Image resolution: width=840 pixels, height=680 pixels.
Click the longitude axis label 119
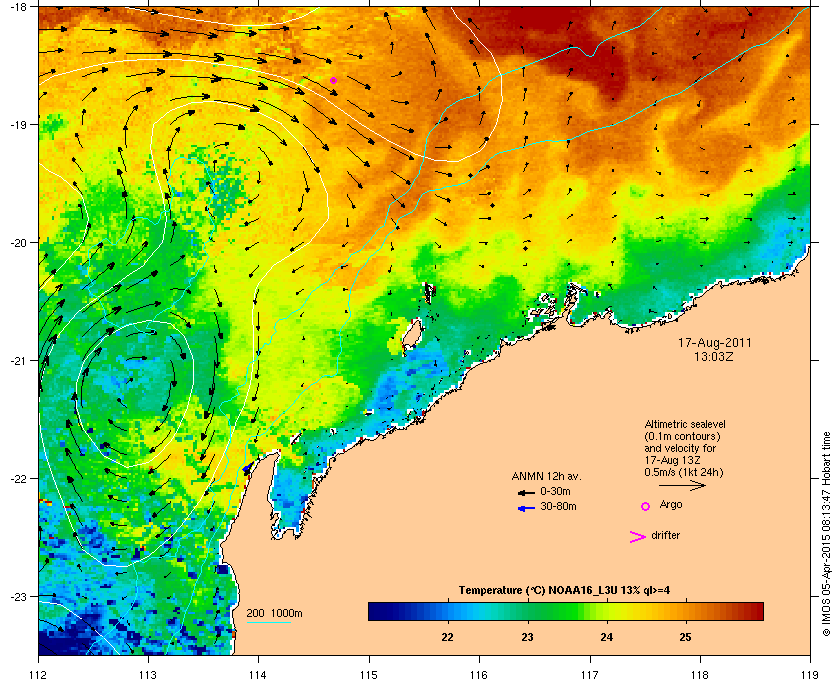(x=809, y=674)
